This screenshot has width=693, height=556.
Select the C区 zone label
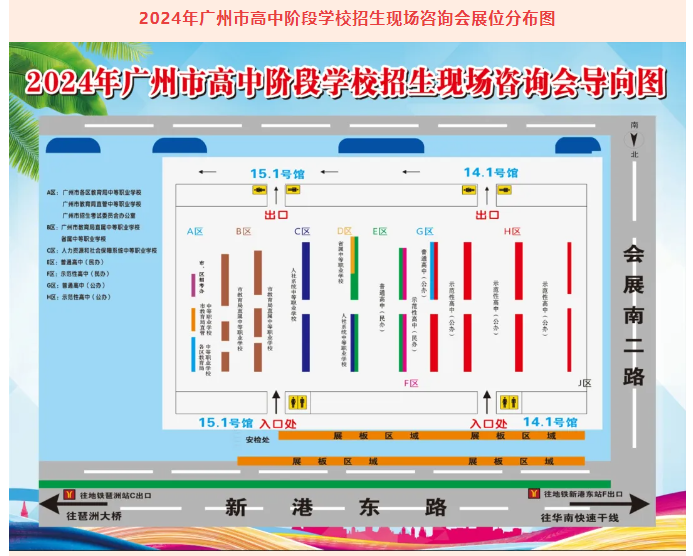pos(302,231)
